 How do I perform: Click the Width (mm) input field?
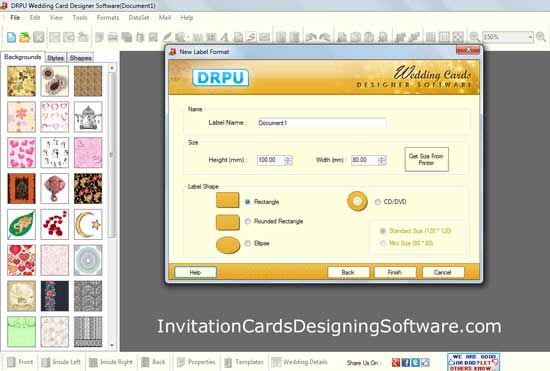[365, 160]
